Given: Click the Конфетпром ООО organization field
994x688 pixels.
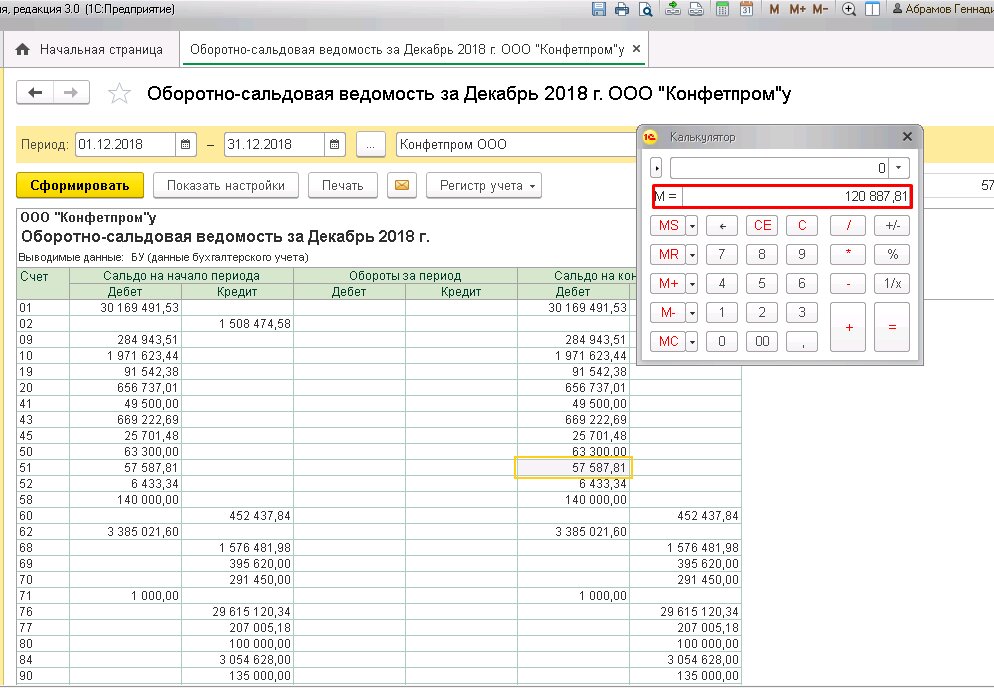Looking at the screenshot, I should point(517,145).
